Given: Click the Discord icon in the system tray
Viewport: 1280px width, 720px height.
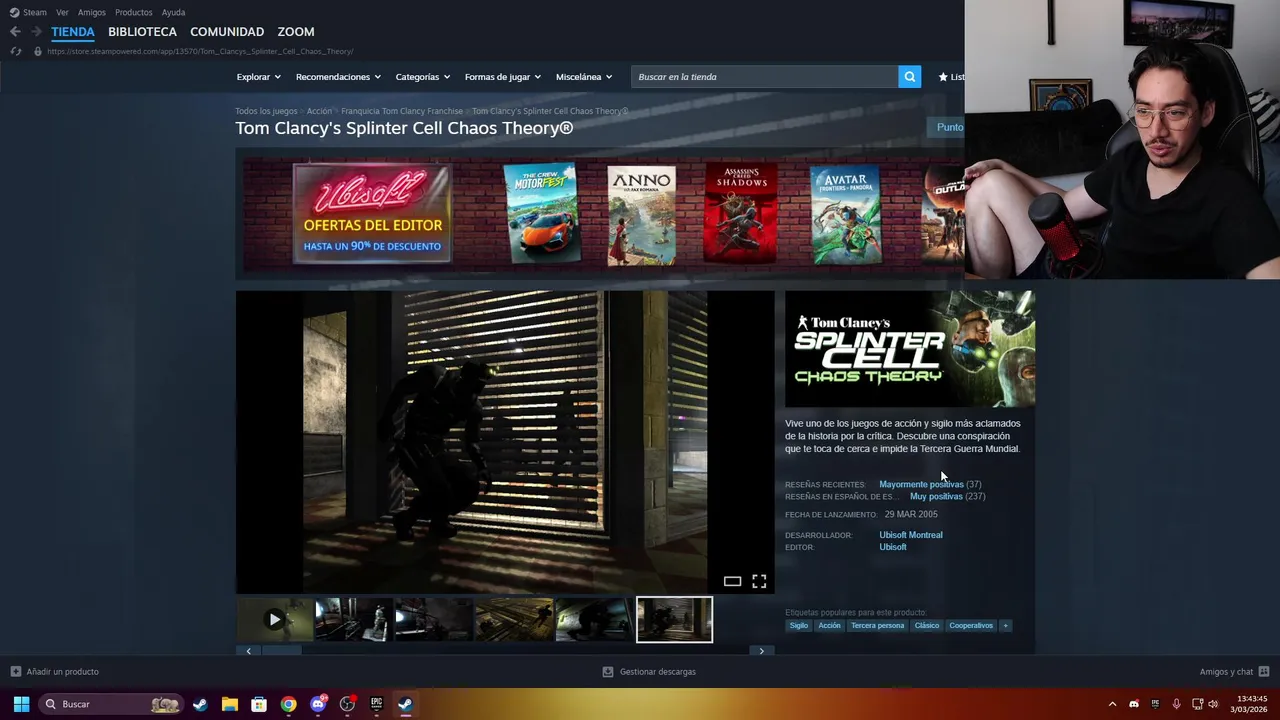Looking at the screenshot, I should tap(1133, 704).
